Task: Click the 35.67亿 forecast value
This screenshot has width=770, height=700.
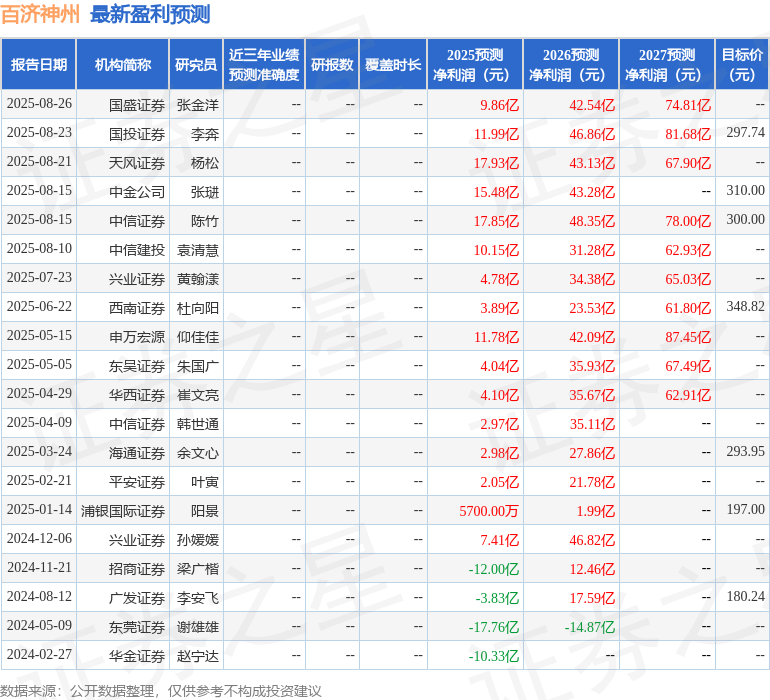Action: tap(592, 394)
